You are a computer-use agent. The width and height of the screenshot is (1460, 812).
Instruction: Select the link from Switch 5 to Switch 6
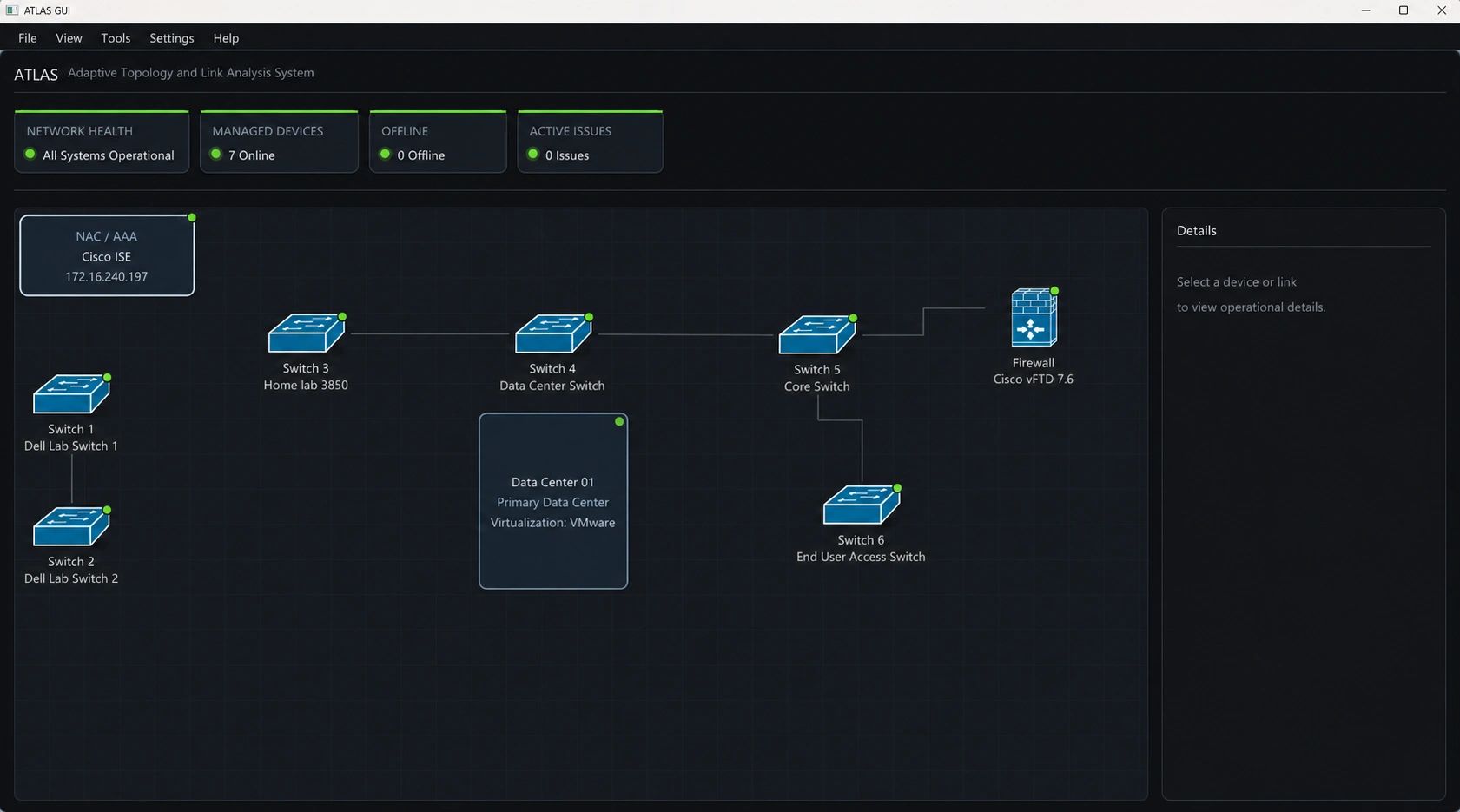coord(840,420)
